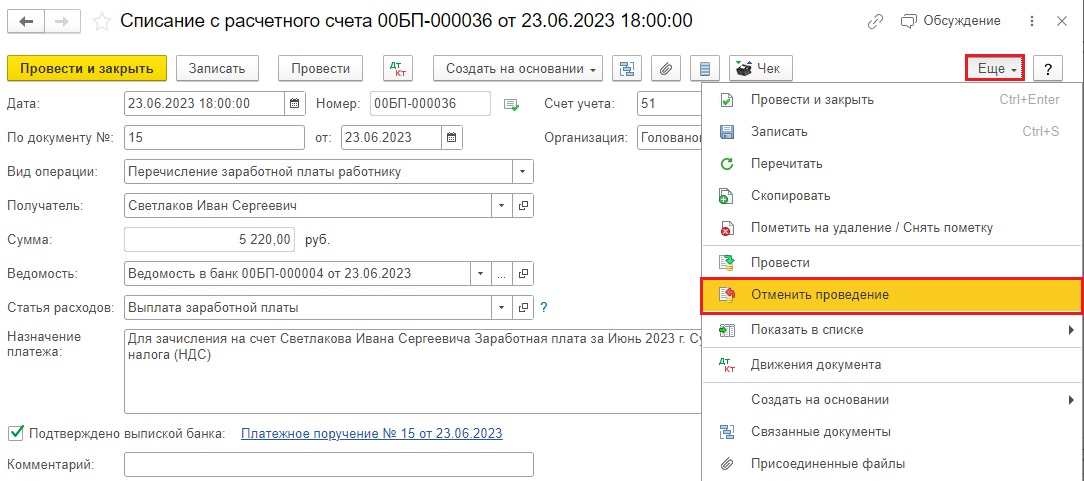Image resolution: width=1084 pixels, height=481 pixels.
Task: Click the paperclip attached files toolbar icon
Action: 666,68
